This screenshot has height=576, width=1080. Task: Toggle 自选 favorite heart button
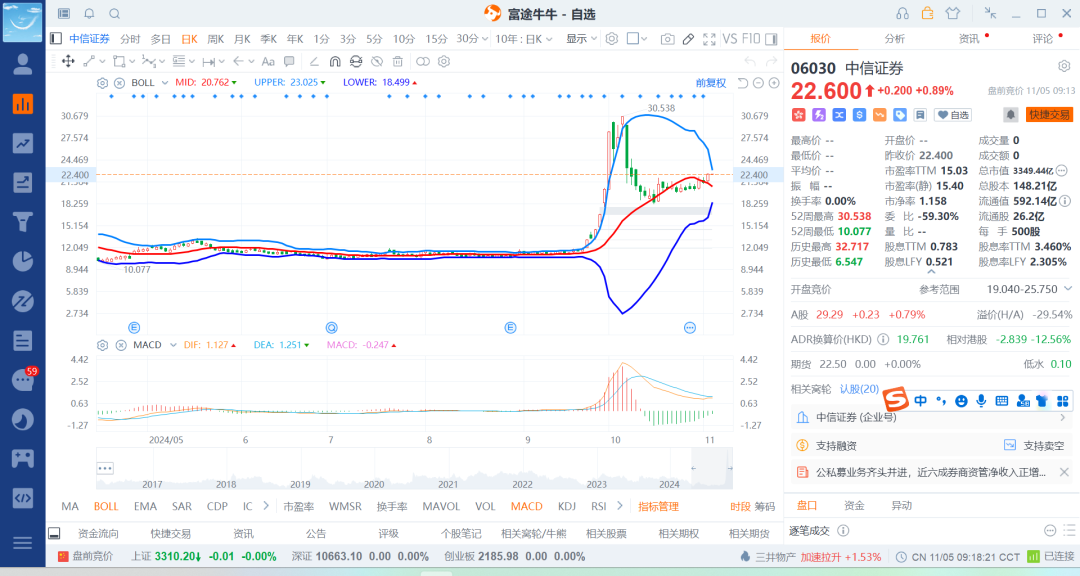pos(953,115)
